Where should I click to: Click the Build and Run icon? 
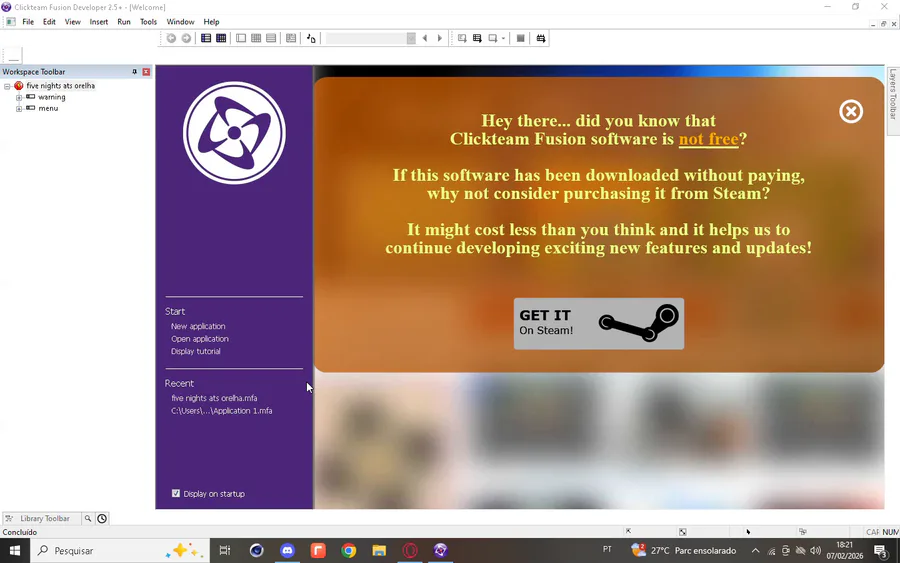pyautogui.click(x=541, y=38)
